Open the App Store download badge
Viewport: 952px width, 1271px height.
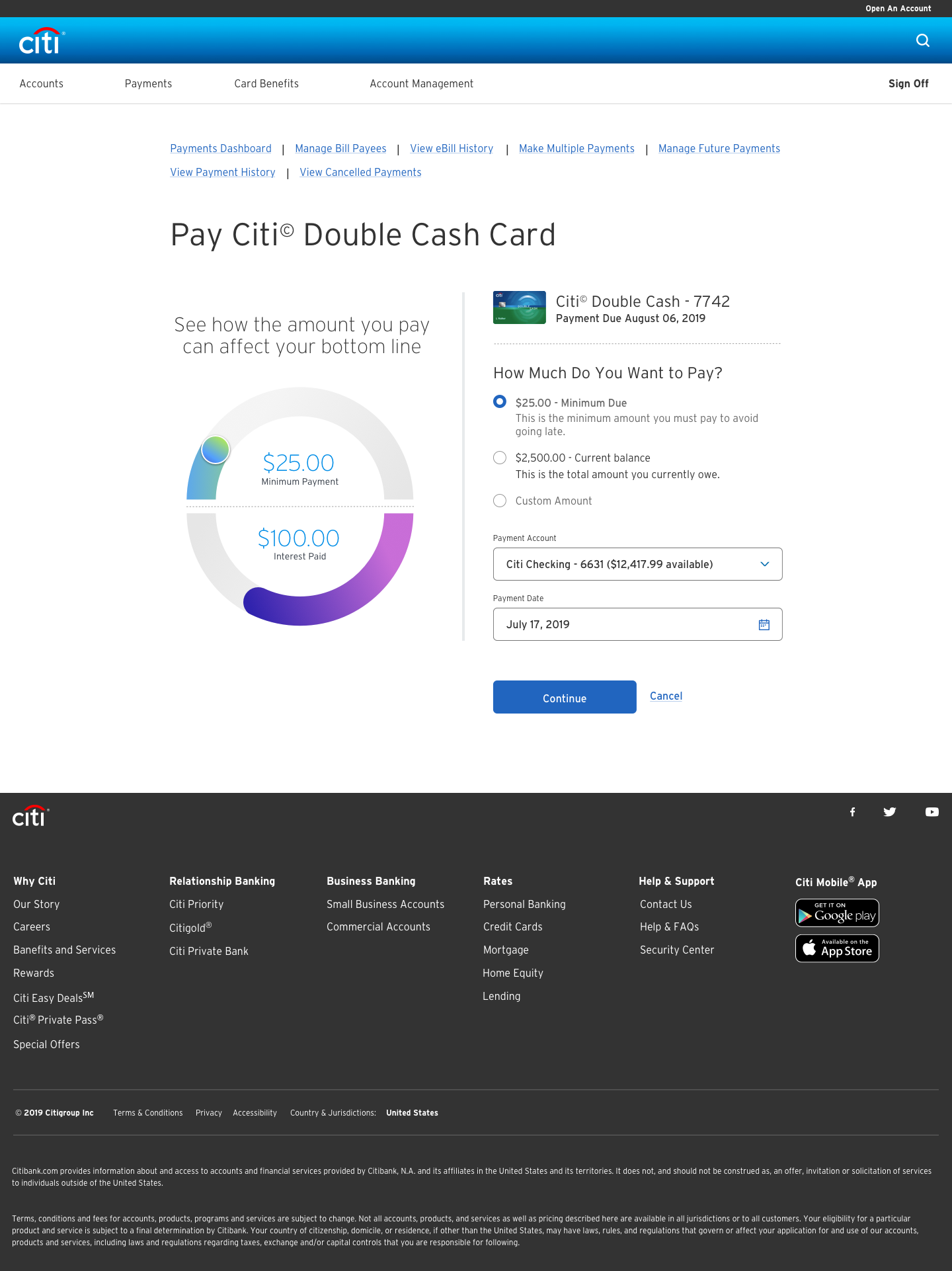(x=837, y=948)
